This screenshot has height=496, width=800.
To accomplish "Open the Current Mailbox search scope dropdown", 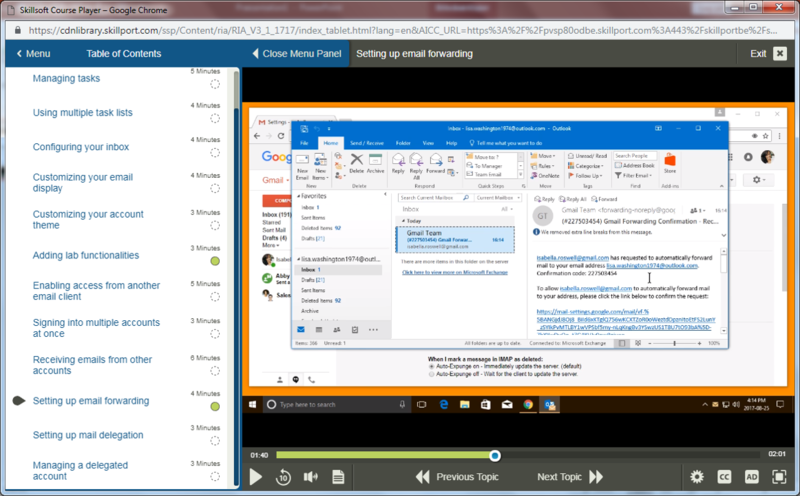I will pos(498,197).
